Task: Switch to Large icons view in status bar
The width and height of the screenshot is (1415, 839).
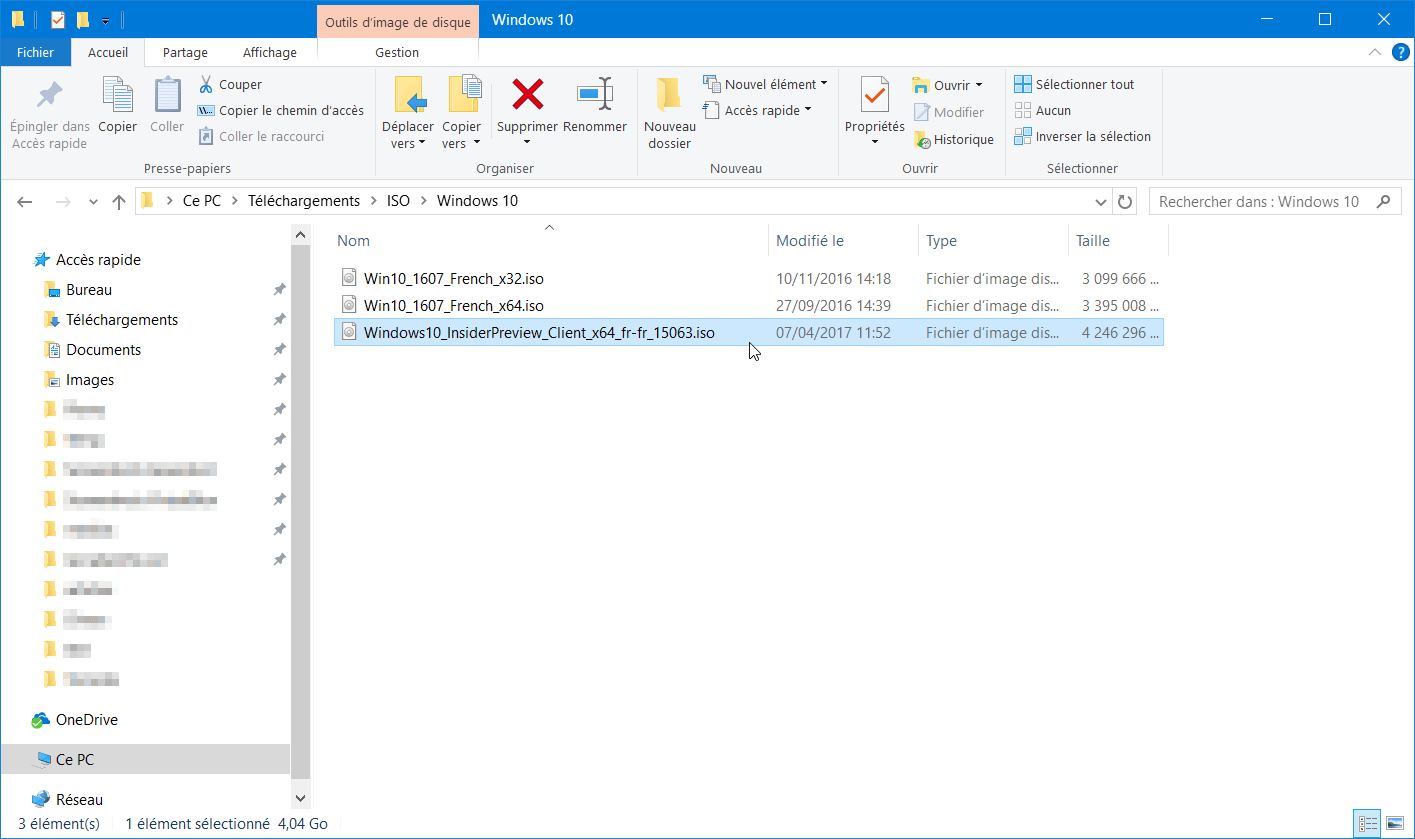Action: pos(1394,824)
